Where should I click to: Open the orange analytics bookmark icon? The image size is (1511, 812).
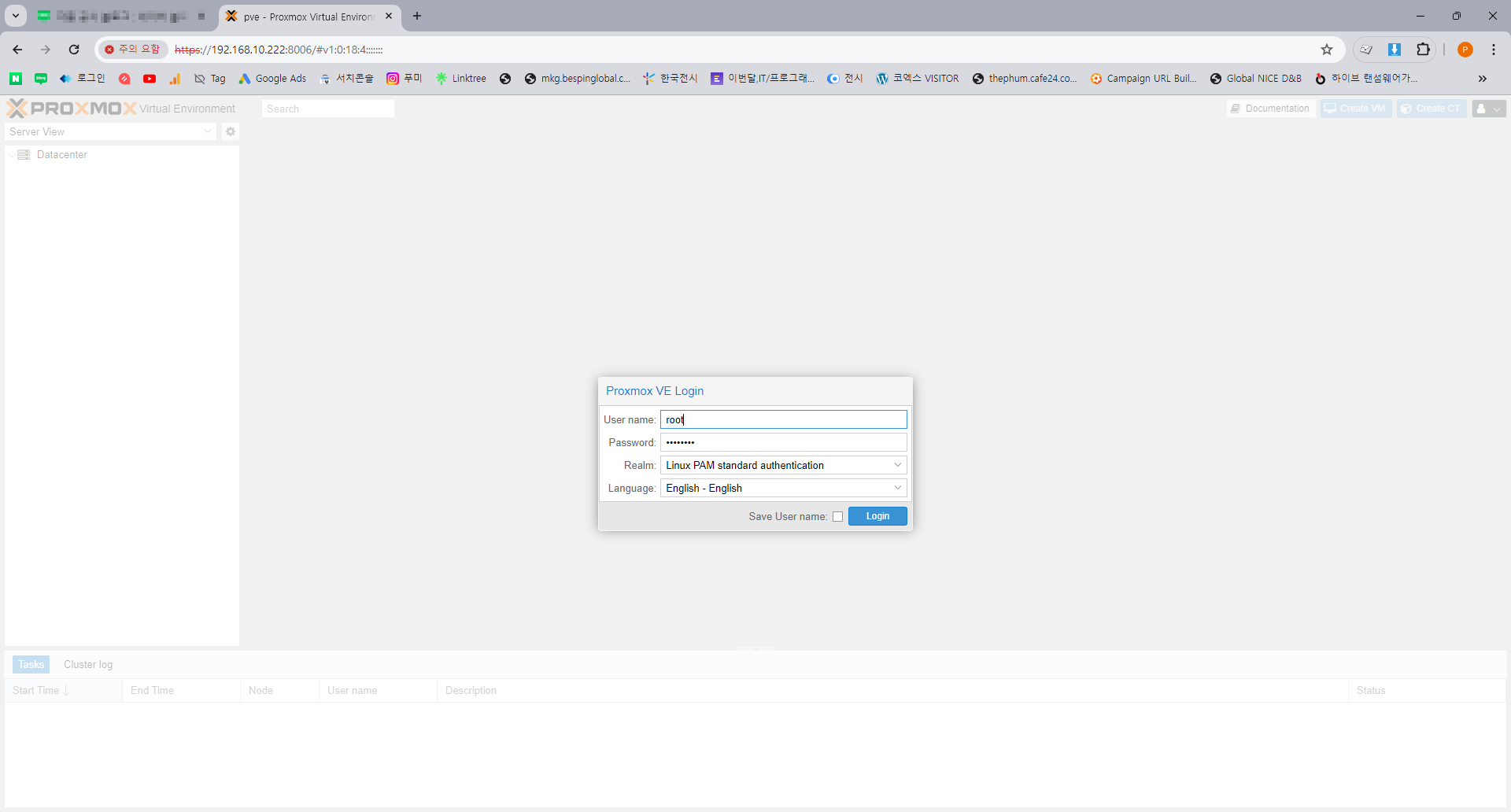point(175,79)
